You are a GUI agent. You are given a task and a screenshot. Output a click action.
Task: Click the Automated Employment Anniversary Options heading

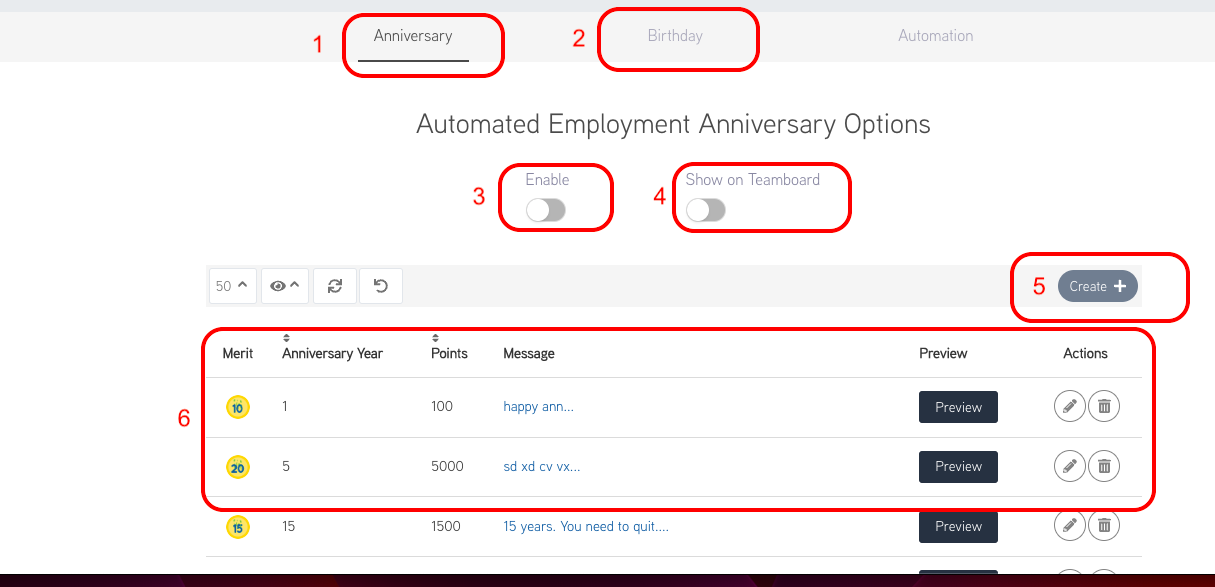pos(673,125)
